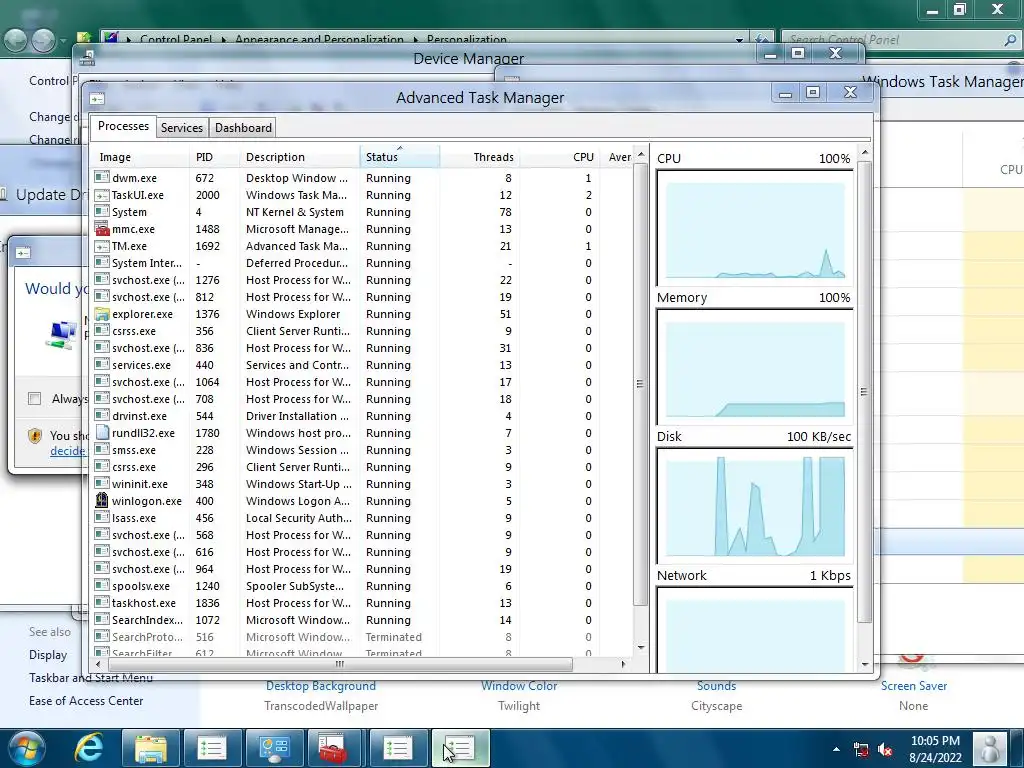Select the terminated SearchProto... row
The width and height of the screenshot is (1024, 768).
point(362,637)
